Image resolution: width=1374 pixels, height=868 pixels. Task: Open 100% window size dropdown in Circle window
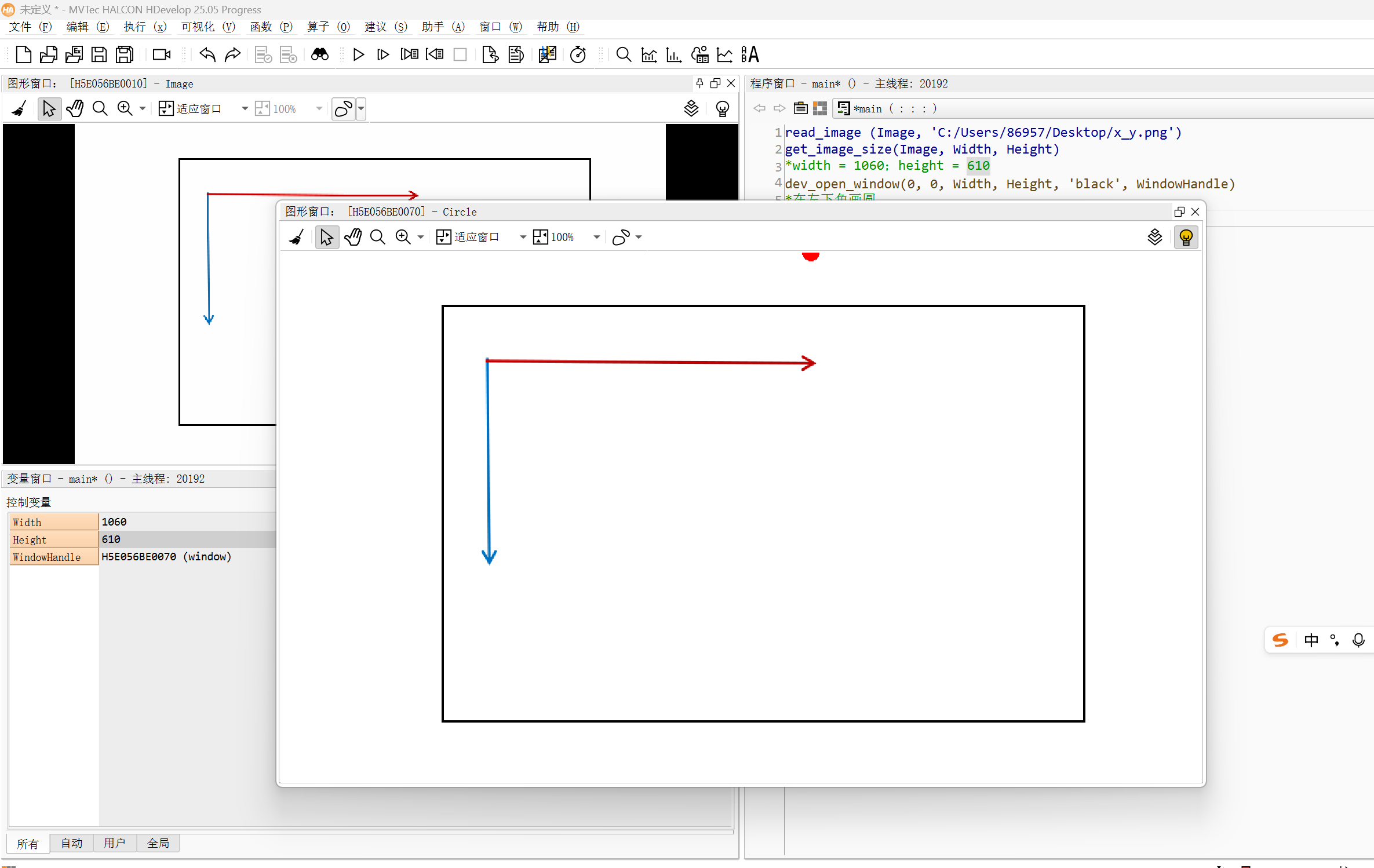click(596, 237)
